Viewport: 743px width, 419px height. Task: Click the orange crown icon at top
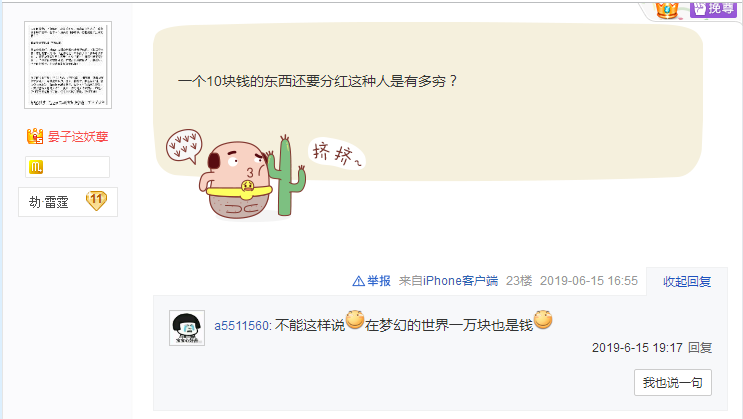coord(668,9)
